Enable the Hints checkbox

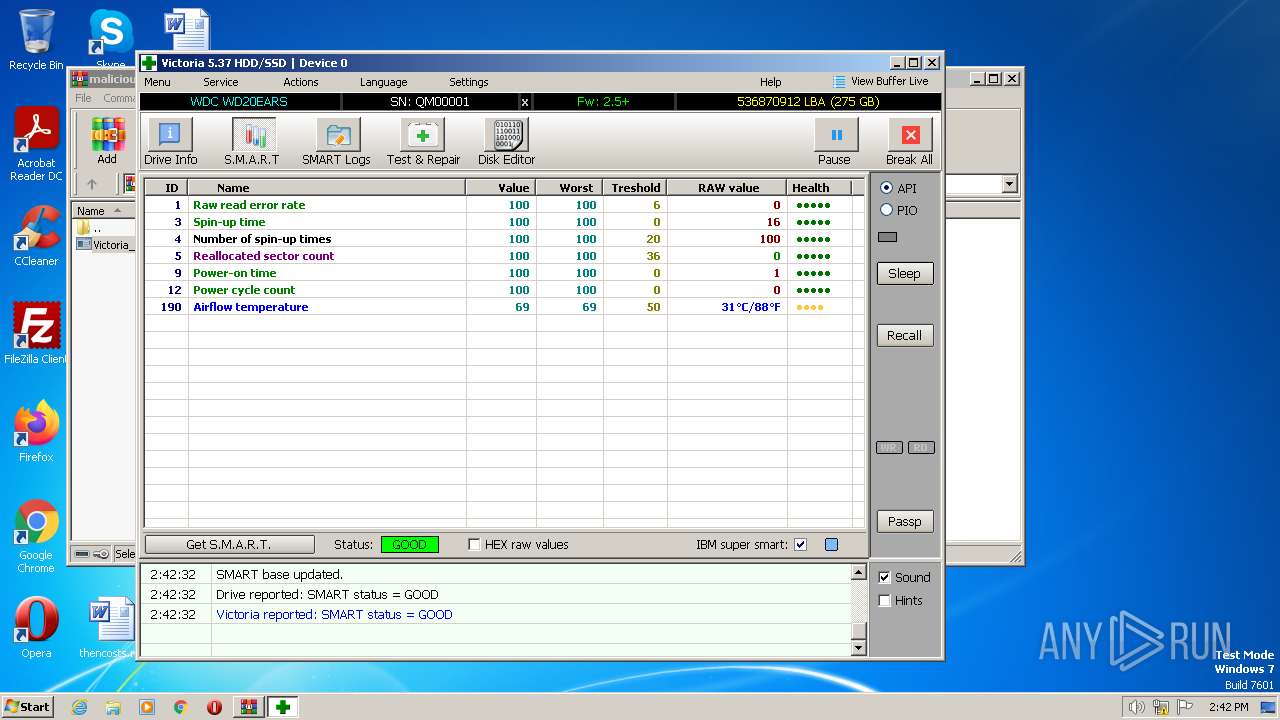click(884, 600)
